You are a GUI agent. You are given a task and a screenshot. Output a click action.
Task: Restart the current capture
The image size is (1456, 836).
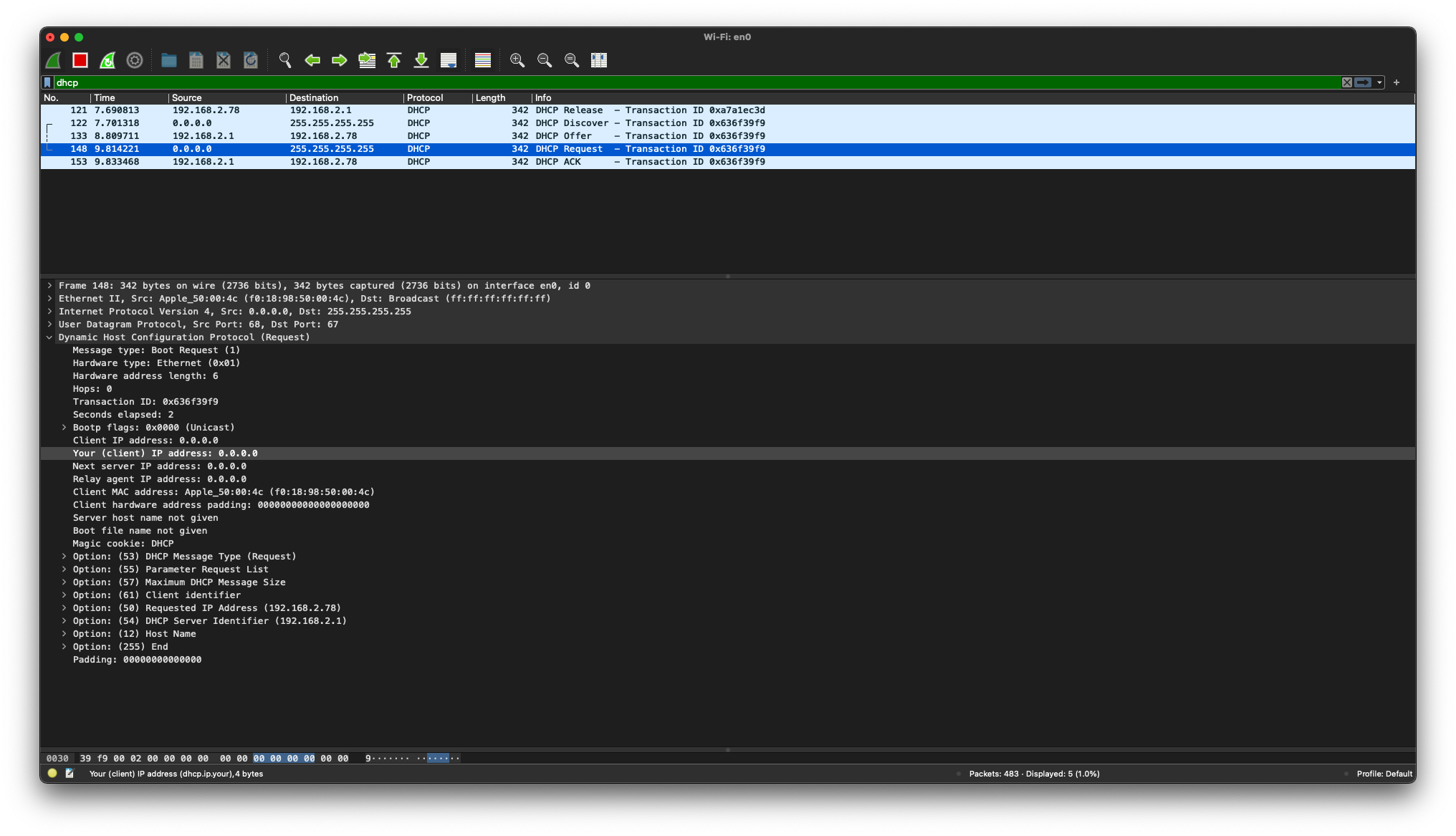(107, 60)
